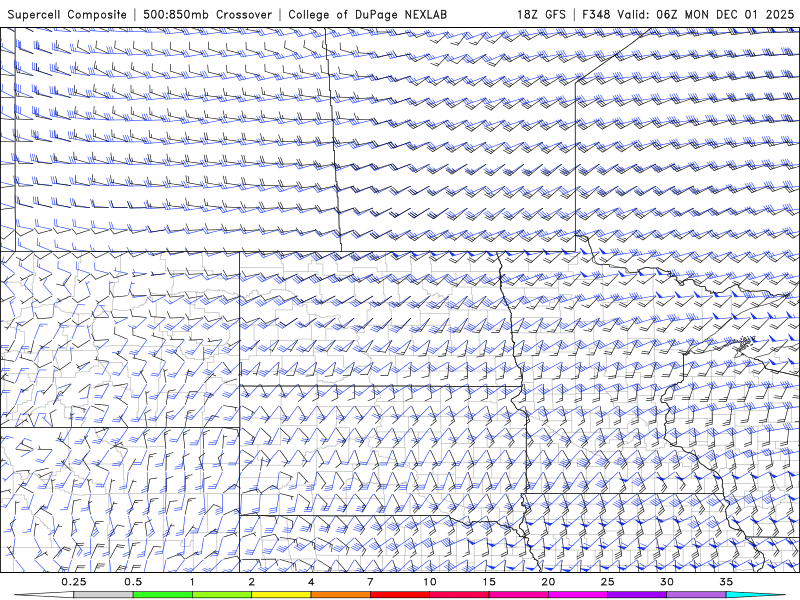Click the legend label reading 10
The width and height of the screenshot is (800, 600).
pos(430,582)
